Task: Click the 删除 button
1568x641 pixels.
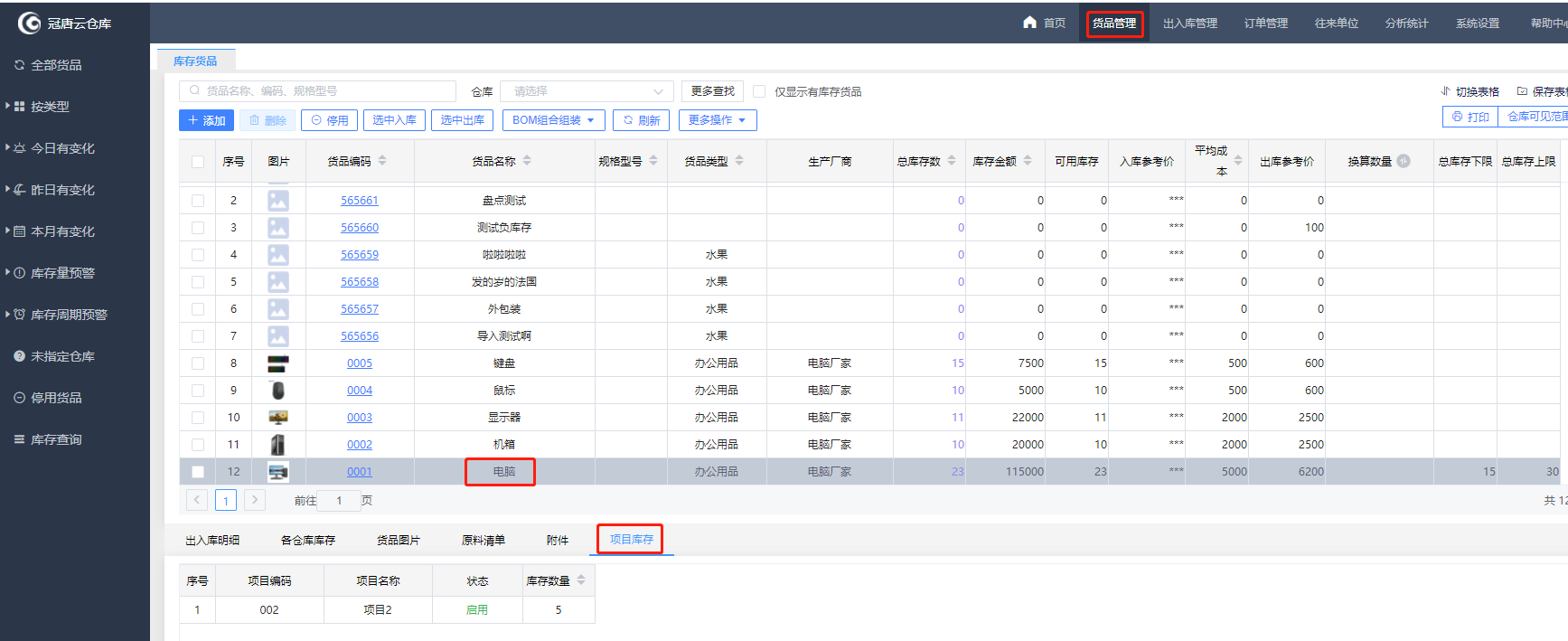Action: point(268,120)
